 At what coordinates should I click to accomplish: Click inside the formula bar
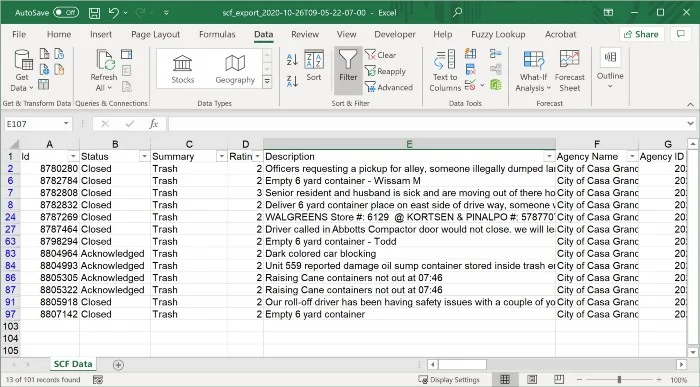tap(426, 124)
